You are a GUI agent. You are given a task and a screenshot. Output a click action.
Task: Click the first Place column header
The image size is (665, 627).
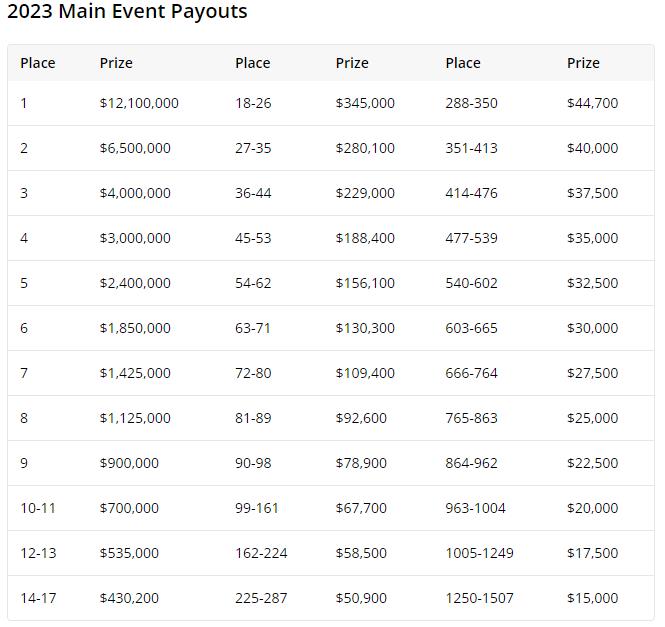click(x=38, y=63)
